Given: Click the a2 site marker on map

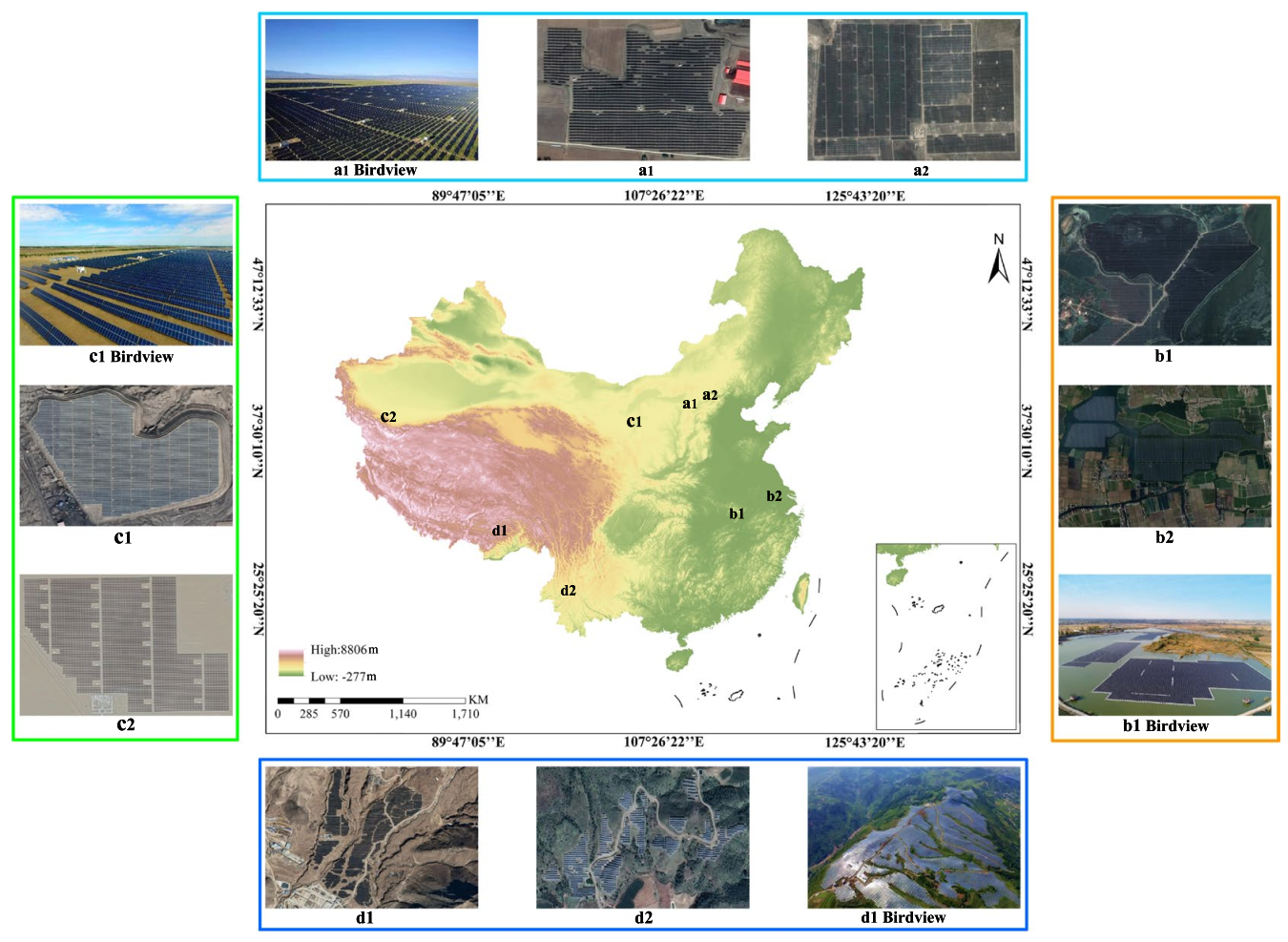Looking at the screenshot, I should (x=710, y=395).
